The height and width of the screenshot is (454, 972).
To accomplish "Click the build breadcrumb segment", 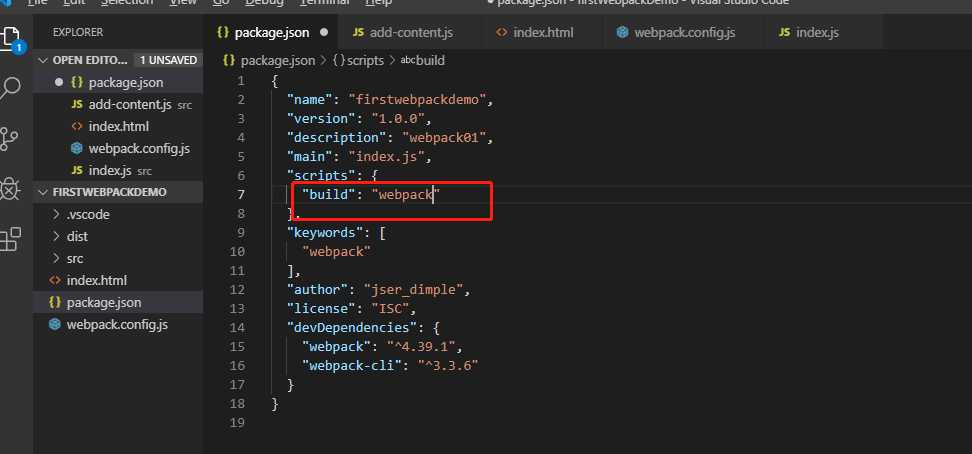I will click(x=430, y=61).
